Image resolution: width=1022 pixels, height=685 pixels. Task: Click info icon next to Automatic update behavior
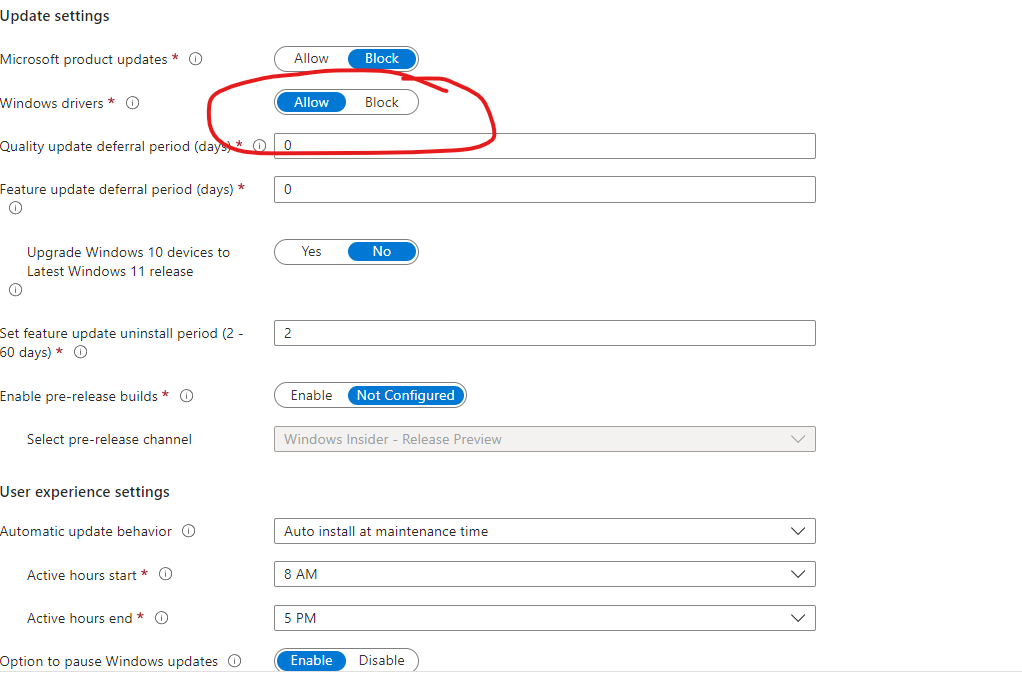189,531
